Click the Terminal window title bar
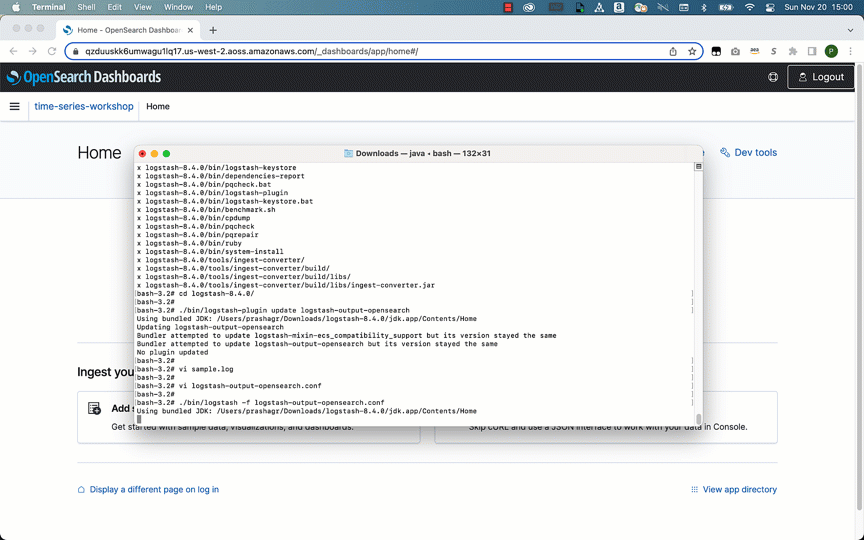The image size is (864, 540). (419, 153)
